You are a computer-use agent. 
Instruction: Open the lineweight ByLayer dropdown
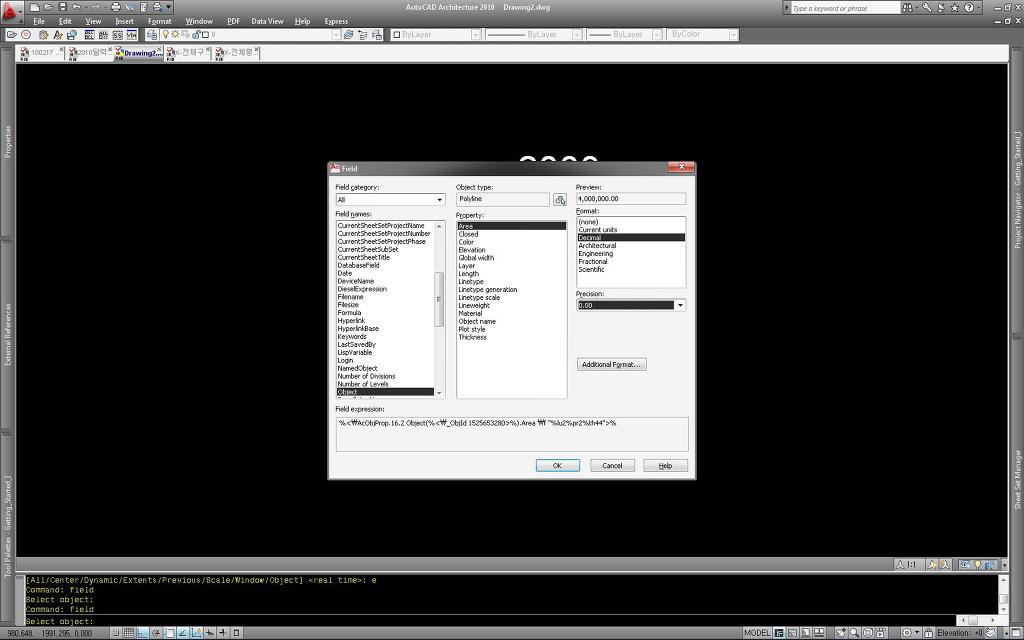tap(657, 35)
